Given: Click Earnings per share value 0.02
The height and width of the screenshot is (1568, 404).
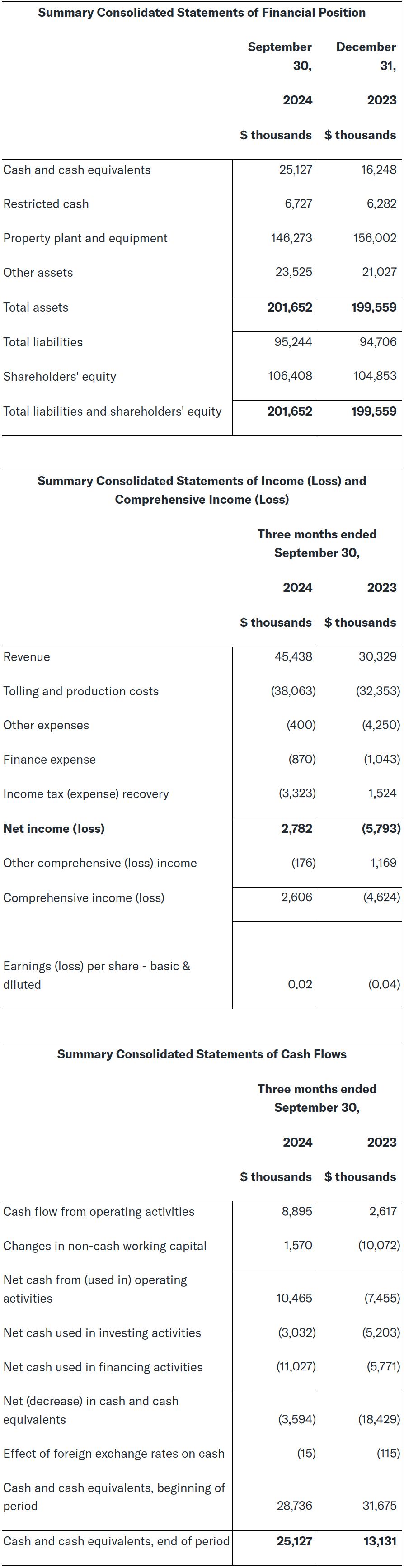Looking at the screenshot, I should coord(300,984).
